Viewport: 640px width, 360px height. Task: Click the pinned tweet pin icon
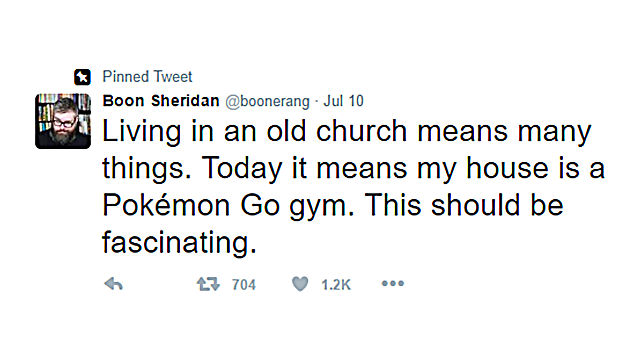point(82,77)
